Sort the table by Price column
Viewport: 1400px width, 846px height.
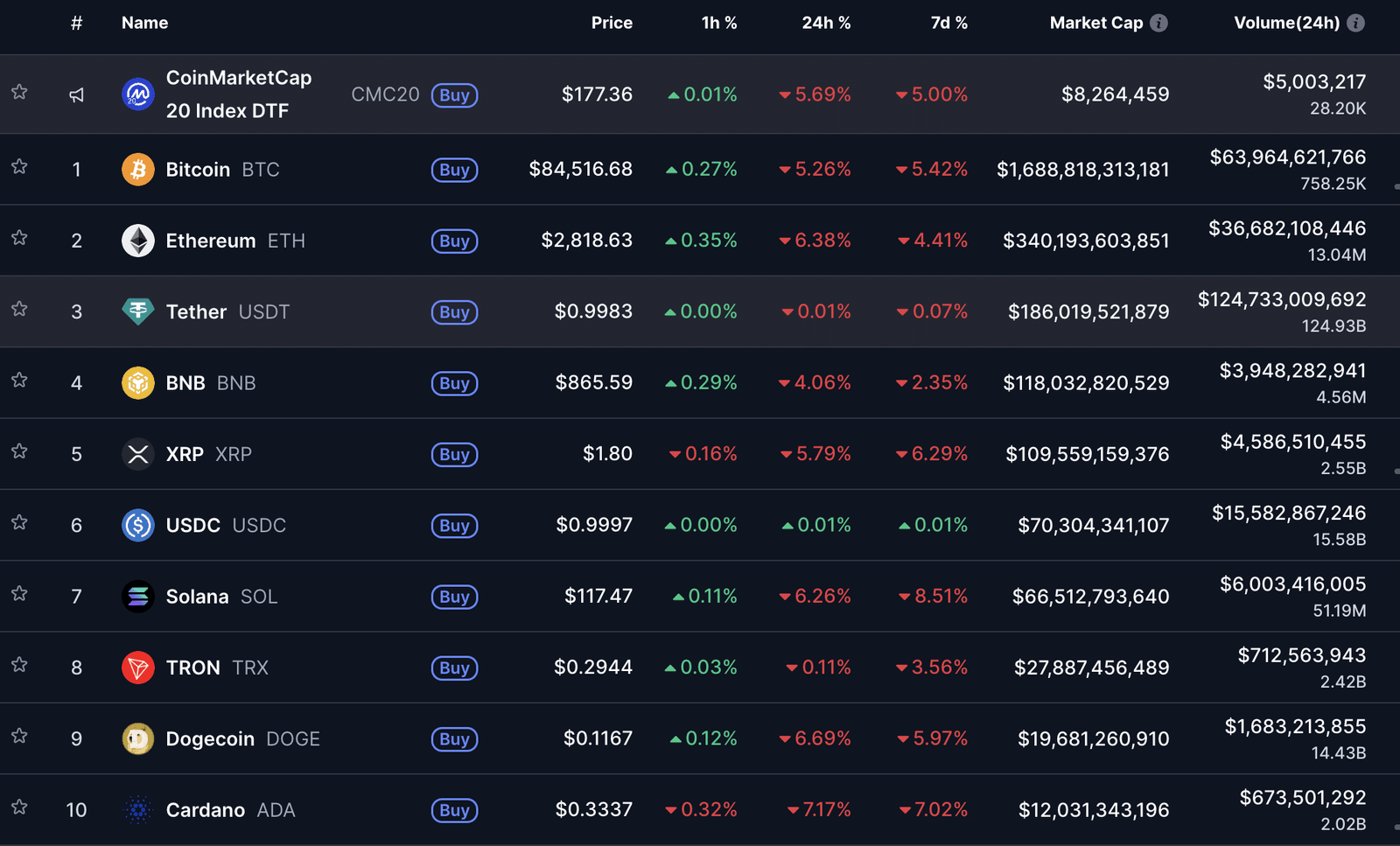pyautogui.click(x=611, y=24)
